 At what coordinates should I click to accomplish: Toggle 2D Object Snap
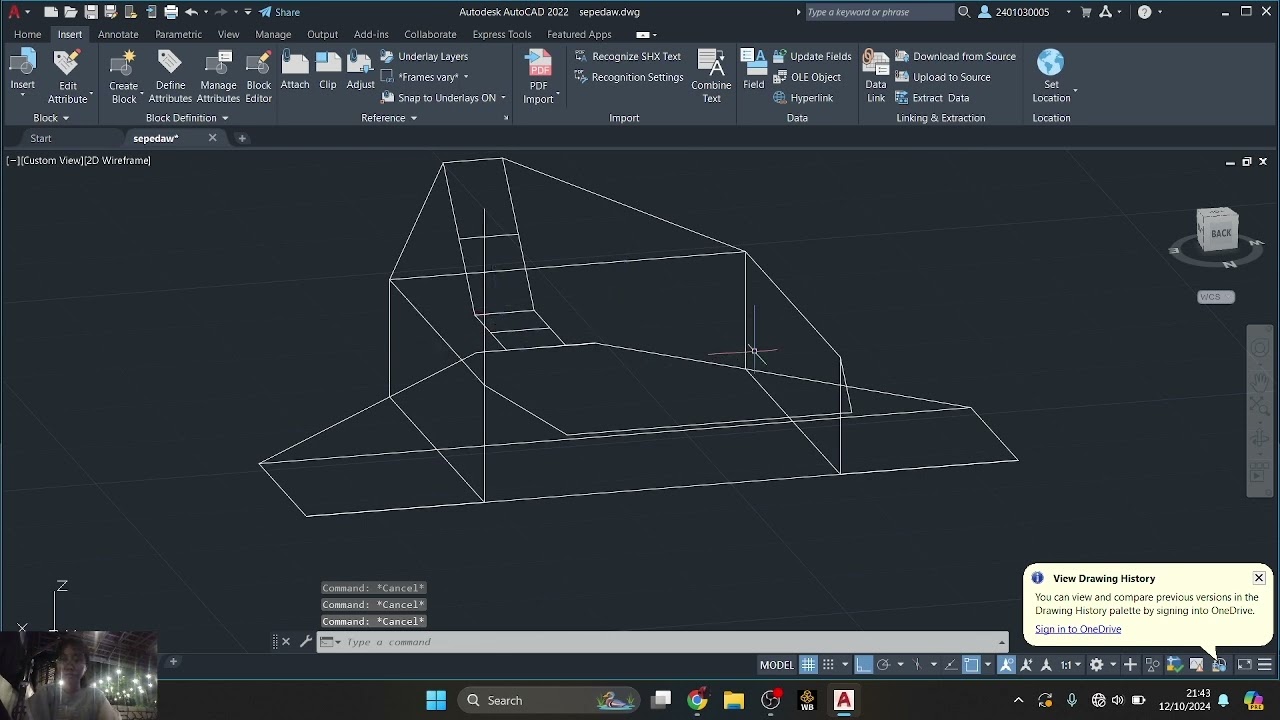point(971,665)
